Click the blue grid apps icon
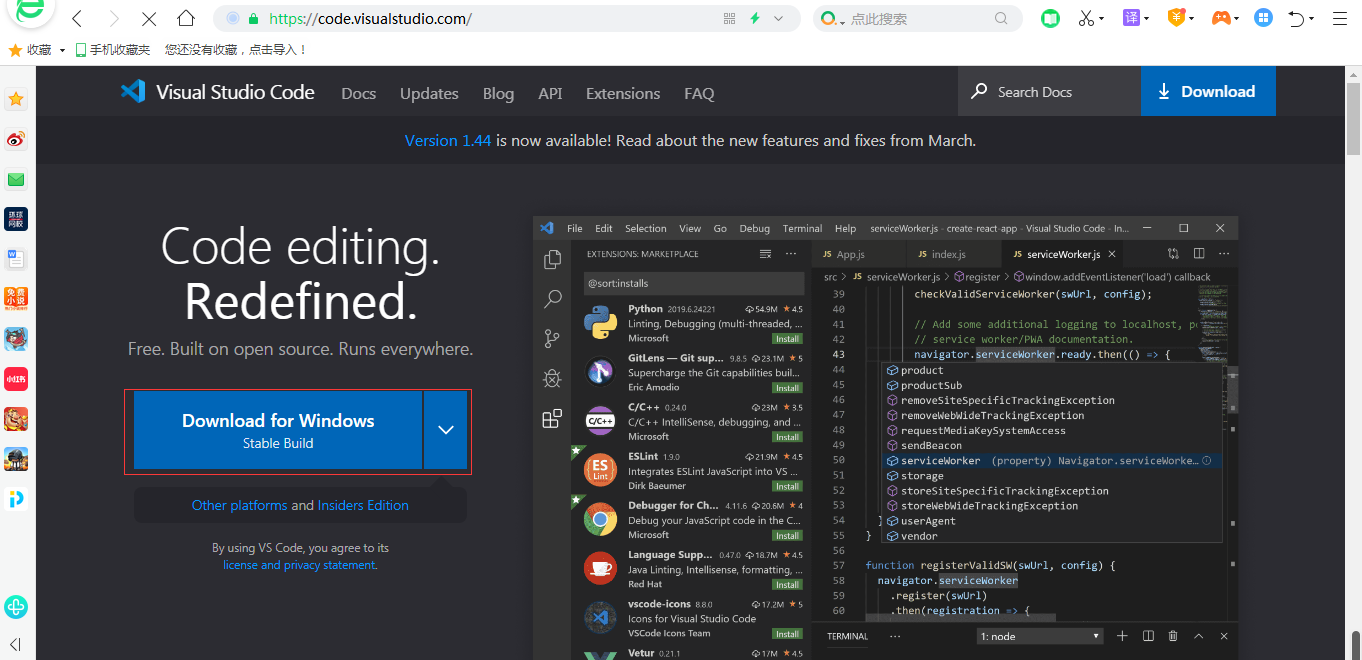 [x=1264, y=18]
